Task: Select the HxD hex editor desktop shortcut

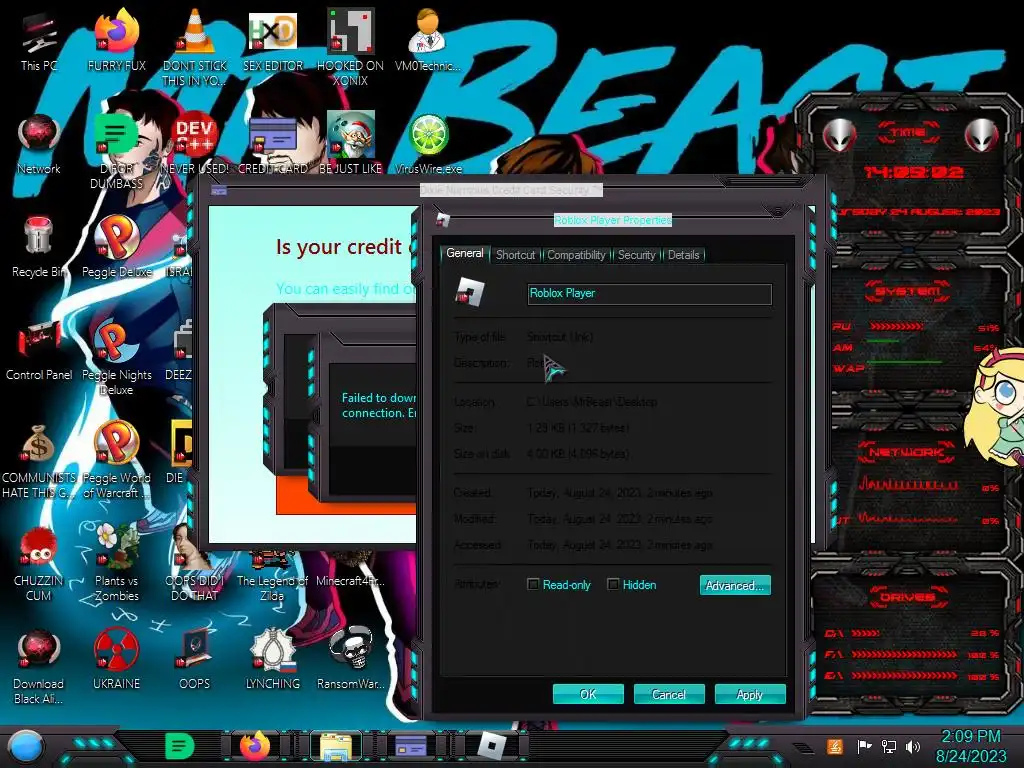Action: tap(273, 40)
